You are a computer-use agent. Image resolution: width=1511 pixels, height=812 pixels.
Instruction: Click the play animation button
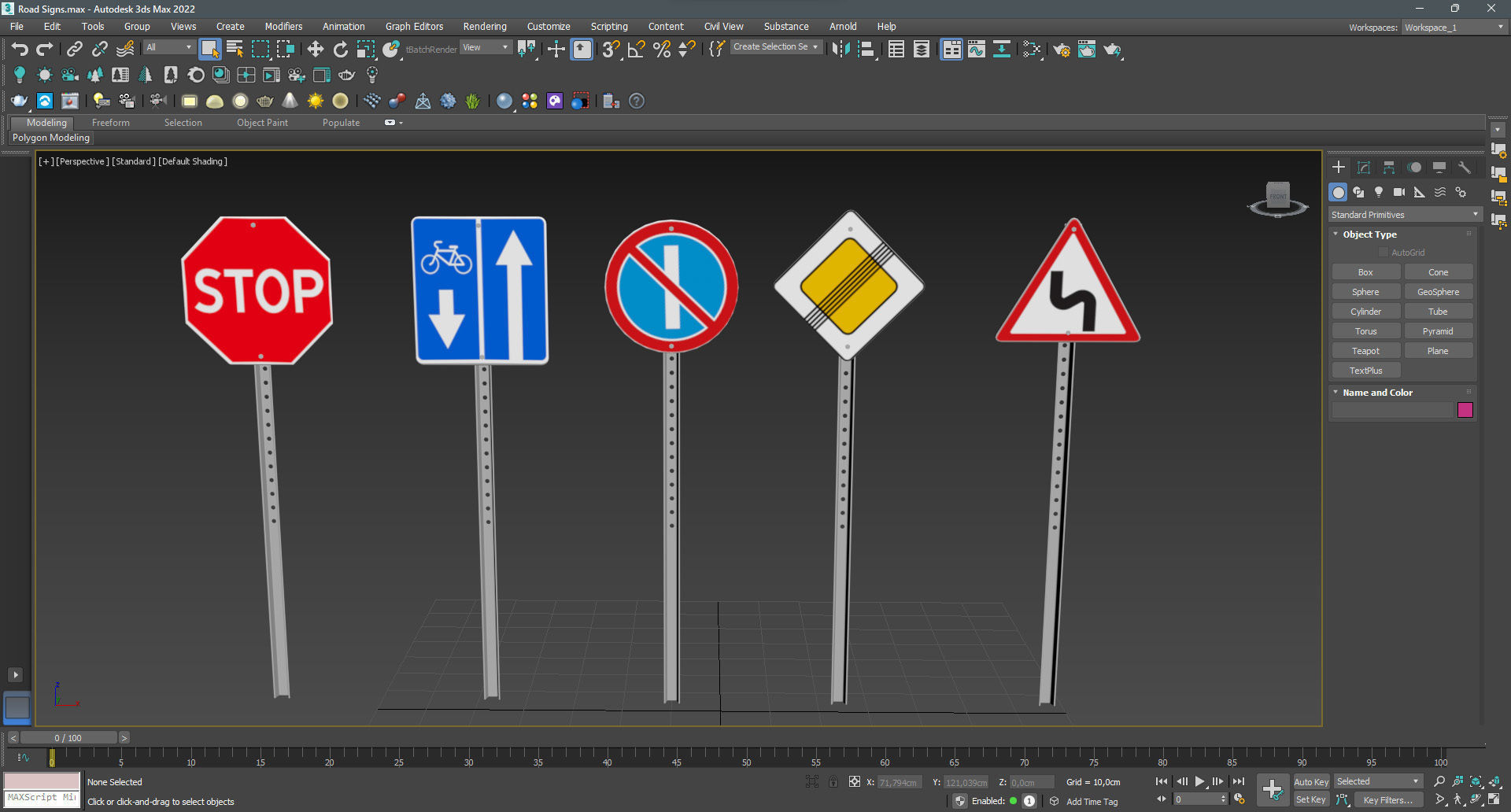(x=1200, y=781)
